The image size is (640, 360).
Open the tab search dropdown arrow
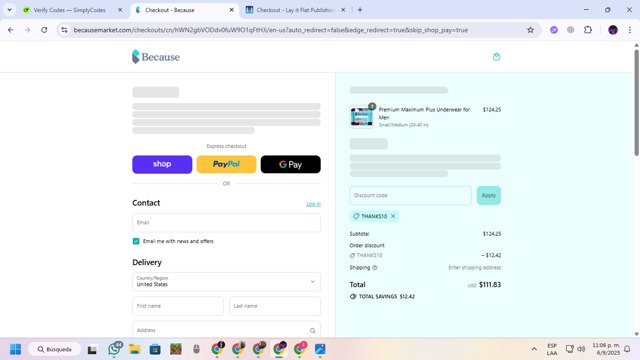[9, 10]
